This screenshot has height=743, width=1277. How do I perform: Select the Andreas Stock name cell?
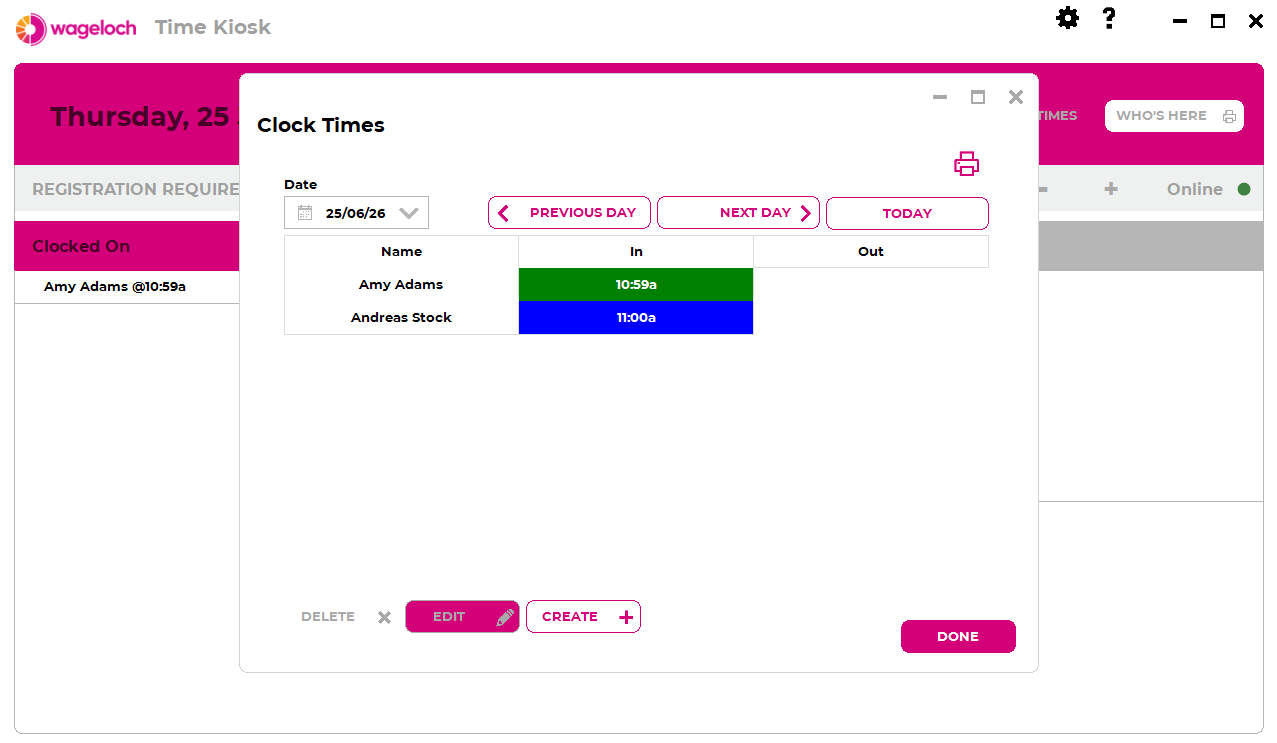click(401, 318)
